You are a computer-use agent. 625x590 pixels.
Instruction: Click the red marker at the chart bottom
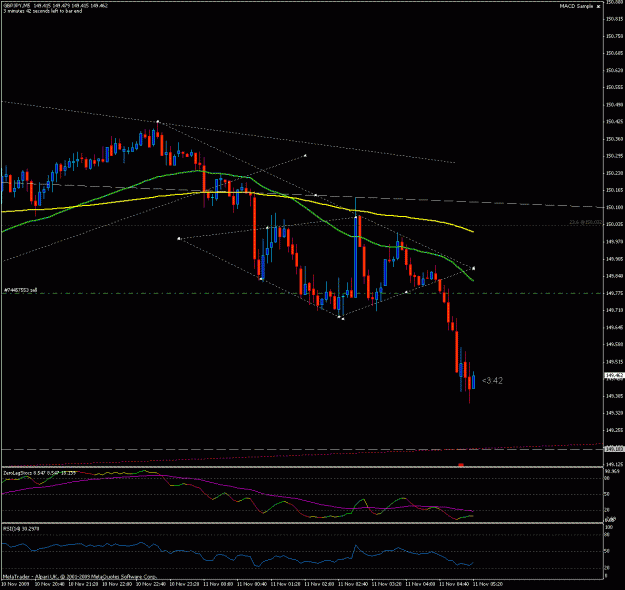(x=461, y=465)
